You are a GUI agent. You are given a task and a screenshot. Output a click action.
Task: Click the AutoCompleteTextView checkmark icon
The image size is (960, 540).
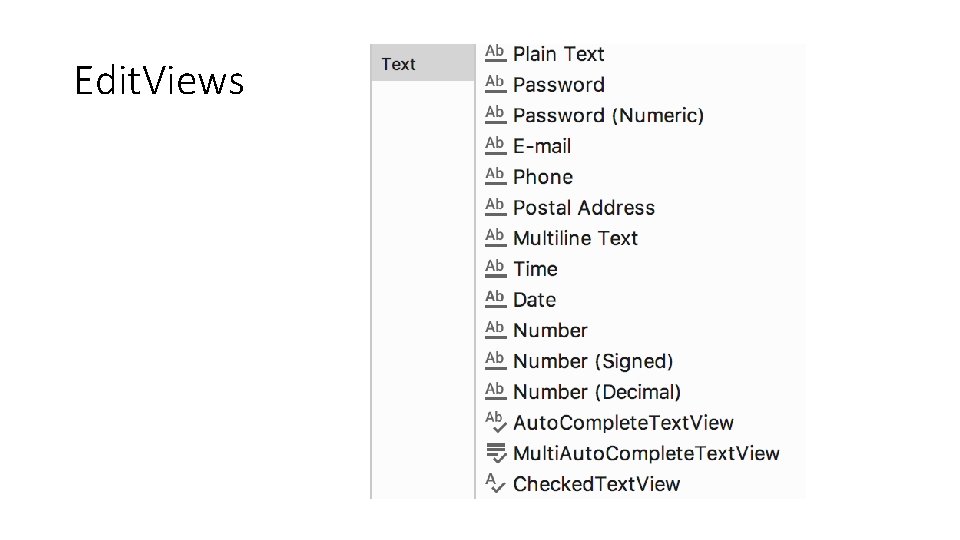pyautogui.click(x=495, y=422)
